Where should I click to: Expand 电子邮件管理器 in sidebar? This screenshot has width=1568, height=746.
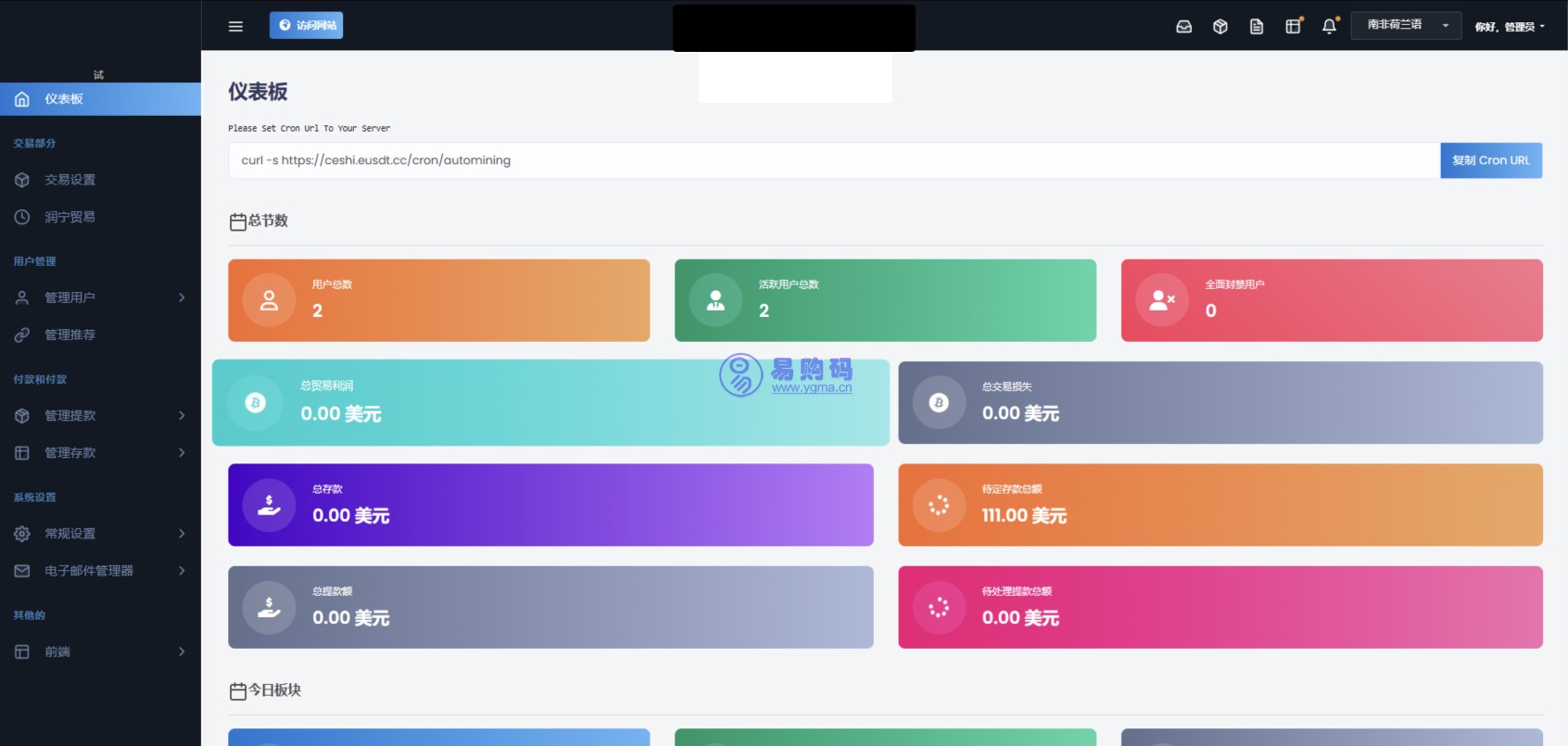pyautogui.click(x=100, y=571)
